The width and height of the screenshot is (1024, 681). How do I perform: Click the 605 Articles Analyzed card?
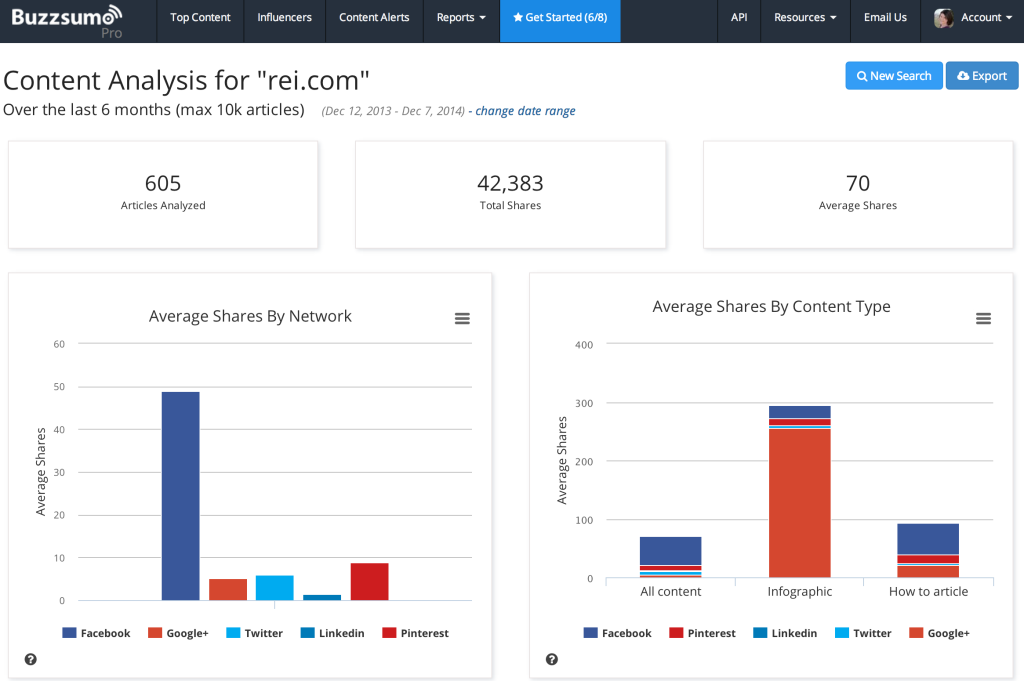coord(163,195)
